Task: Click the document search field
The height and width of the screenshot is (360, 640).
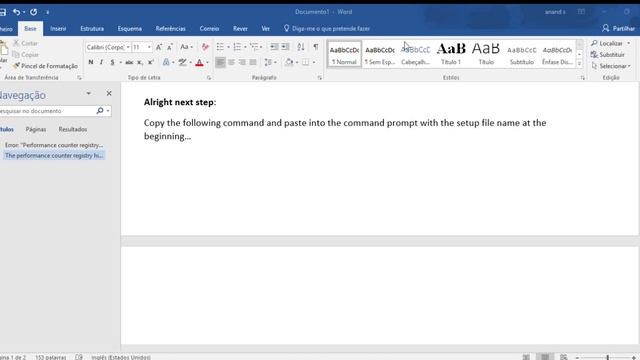Action: [47, 111]
